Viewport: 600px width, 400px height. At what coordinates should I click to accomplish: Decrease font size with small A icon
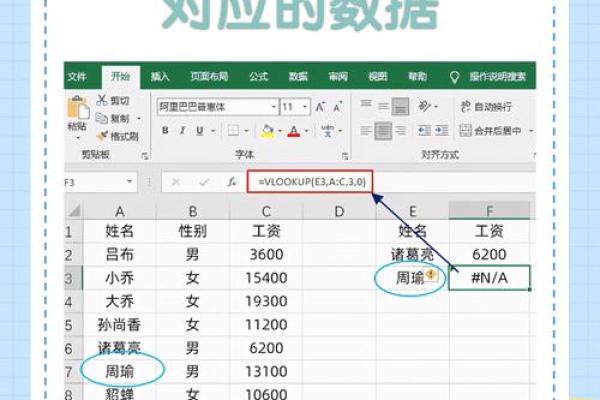338,107
